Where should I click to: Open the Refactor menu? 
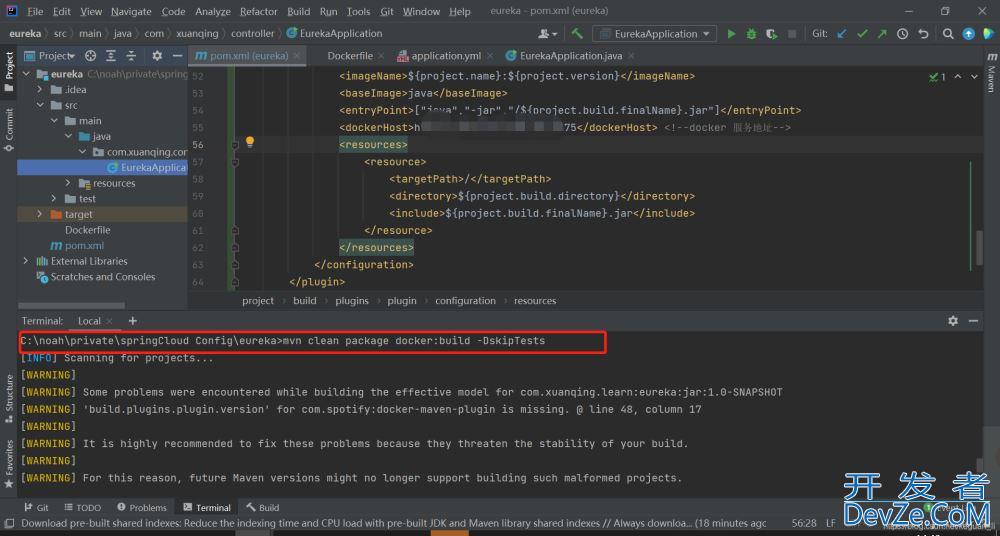click(x=258, y=11)
